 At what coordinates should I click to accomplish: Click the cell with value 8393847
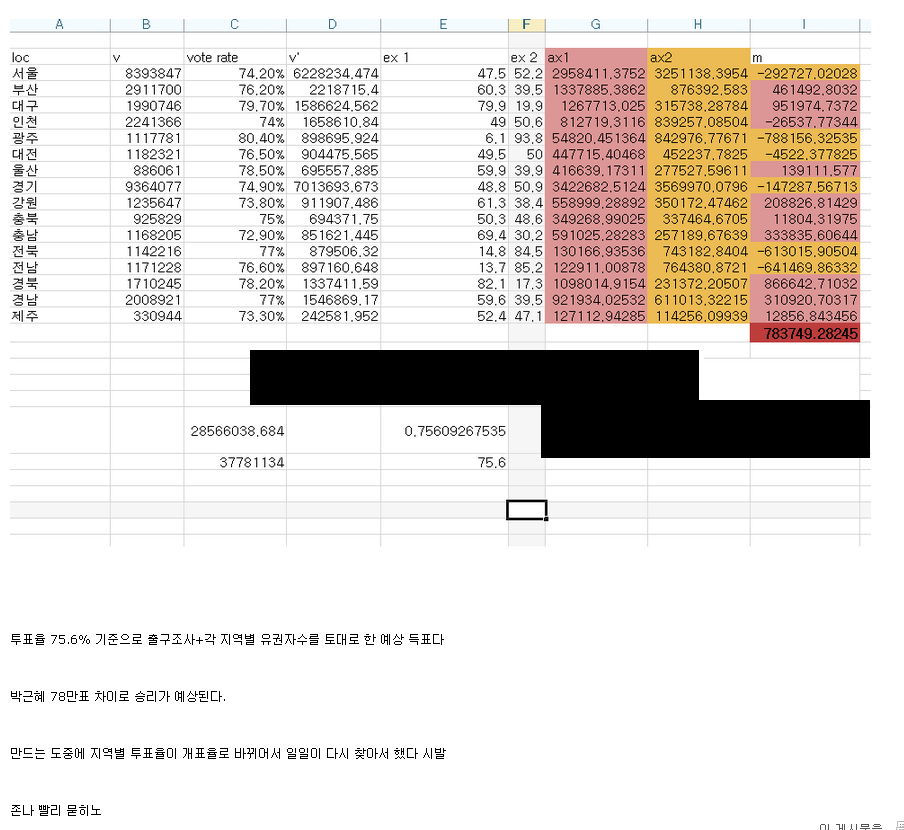[147, 73]
